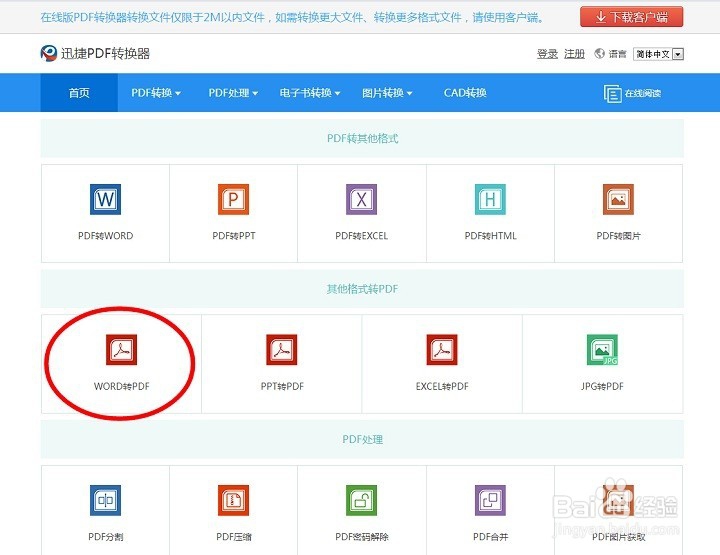Click the PDF密码解除 label text
The height and width of the screenshot is (555, 720).
[362, 537]
